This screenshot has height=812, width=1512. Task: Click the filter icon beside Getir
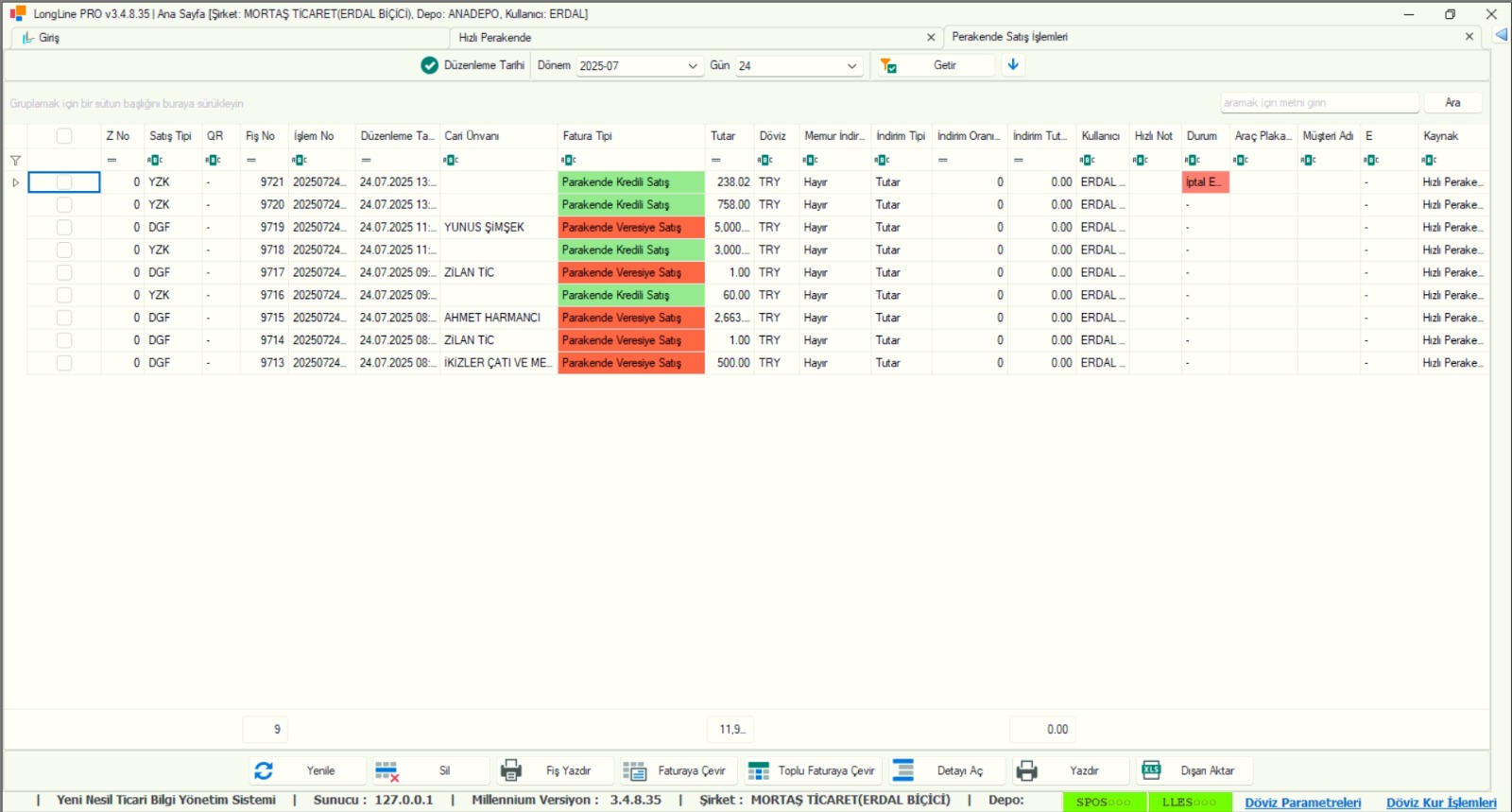click(x=888, y=65)
